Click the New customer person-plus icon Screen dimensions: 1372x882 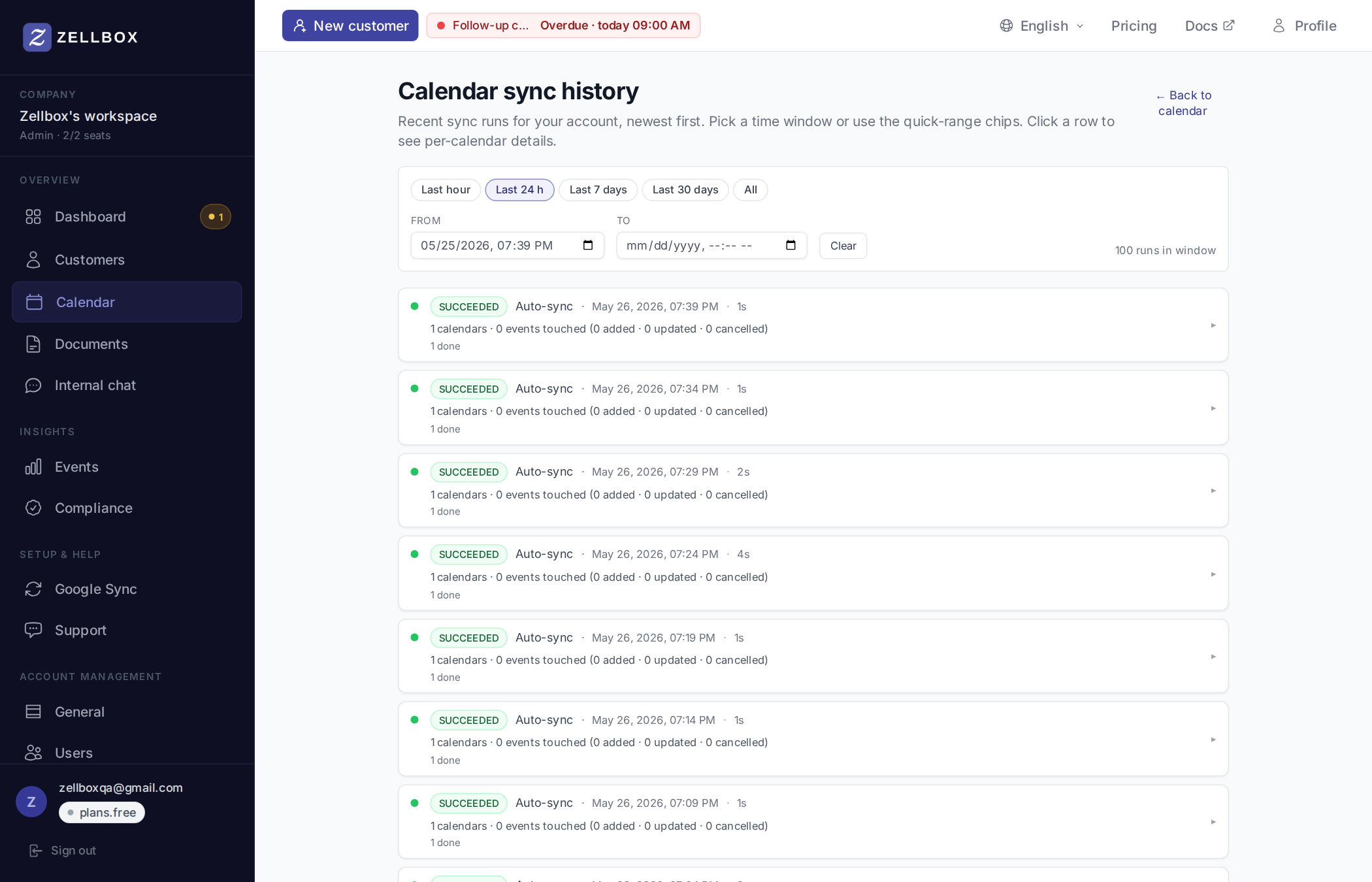(x=300, y=25)
